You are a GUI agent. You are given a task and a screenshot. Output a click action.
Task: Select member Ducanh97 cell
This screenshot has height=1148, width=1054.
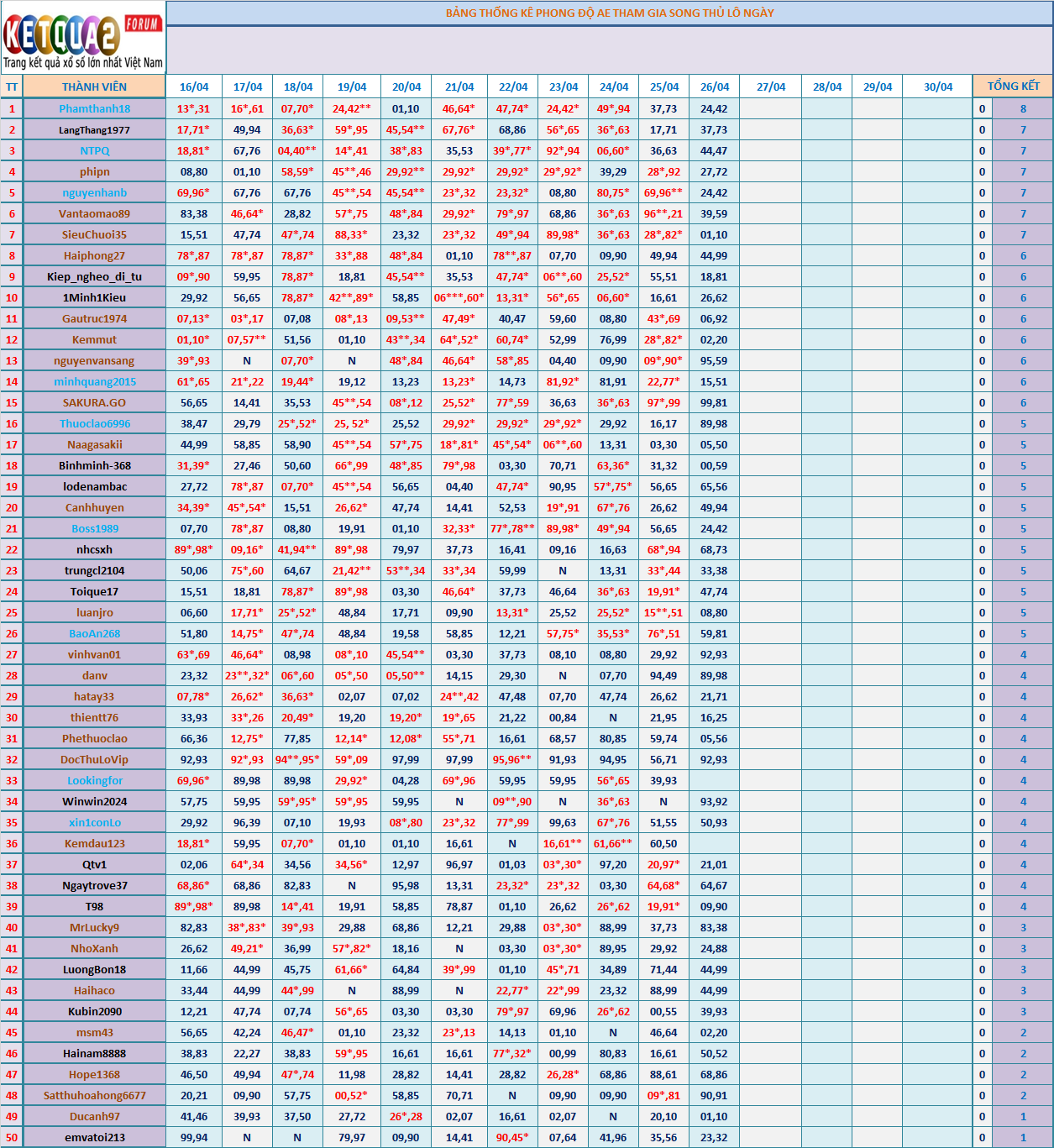(x=94, y=1116)
